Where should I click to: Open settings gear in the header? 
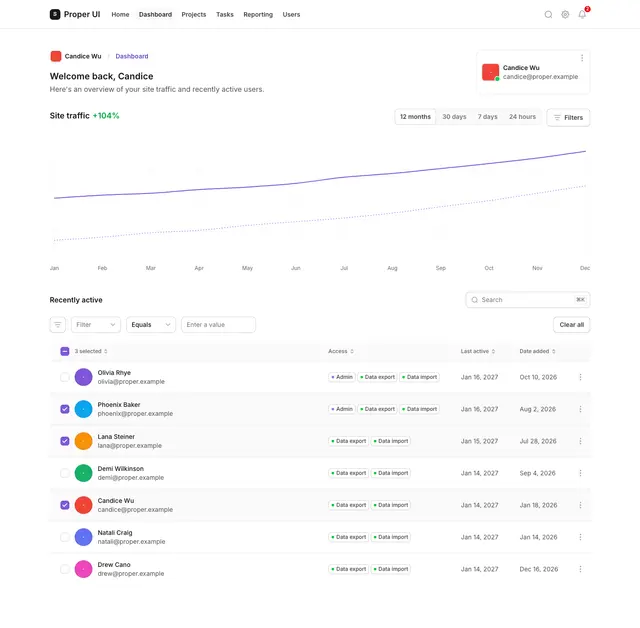coord(565,15)
